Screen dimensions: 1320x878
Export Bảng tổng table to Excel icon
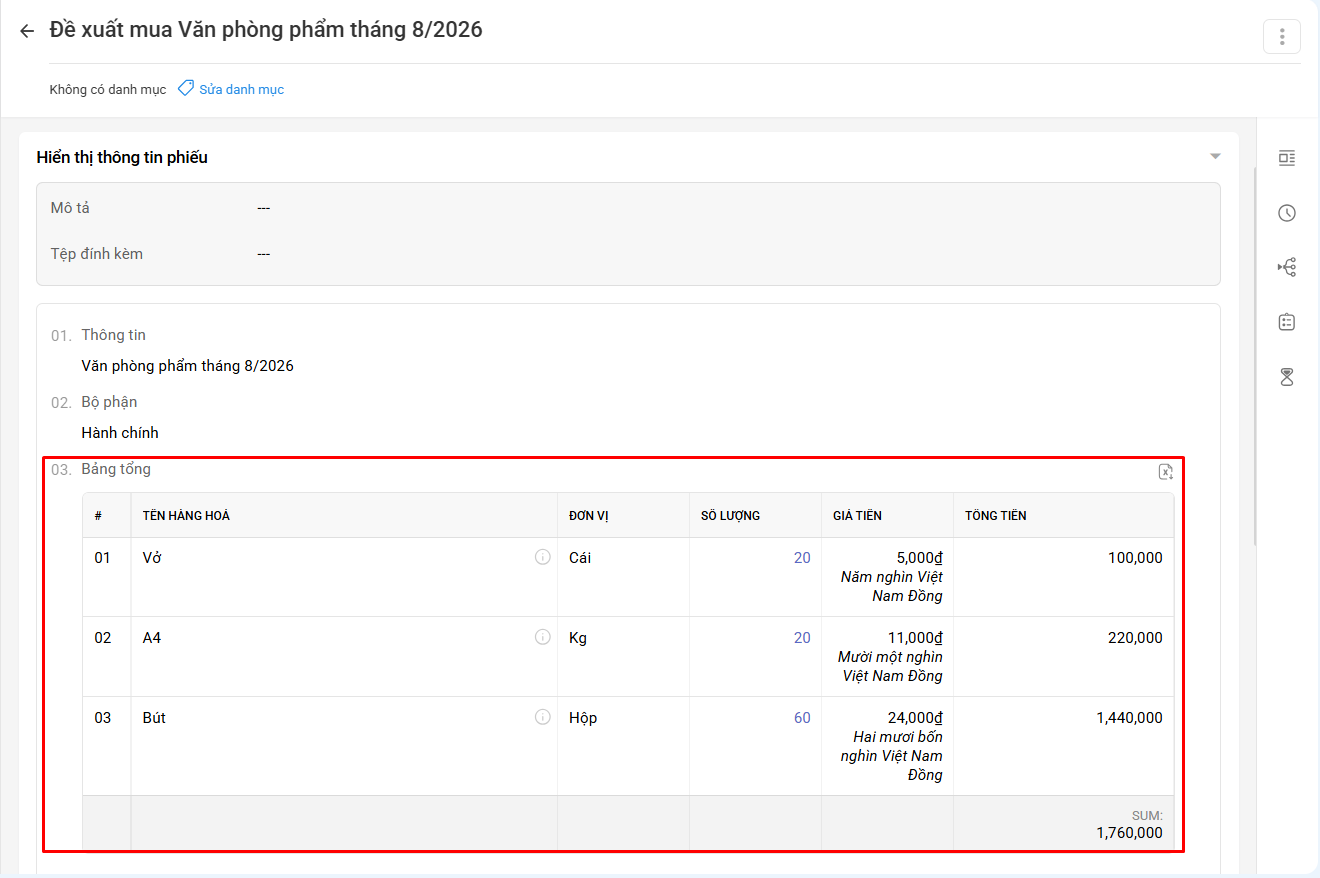tap(1165, 472)
